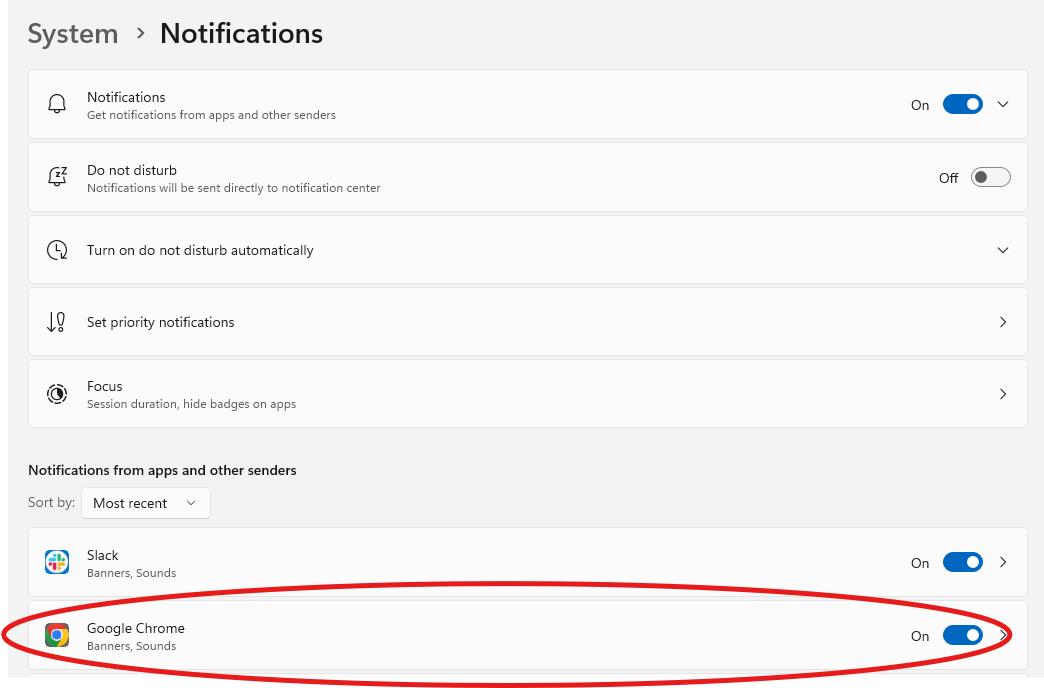Click the Focus session icon
This screenshot has width=1044, height=688.
pyautogui.click(x=57, y=394)
